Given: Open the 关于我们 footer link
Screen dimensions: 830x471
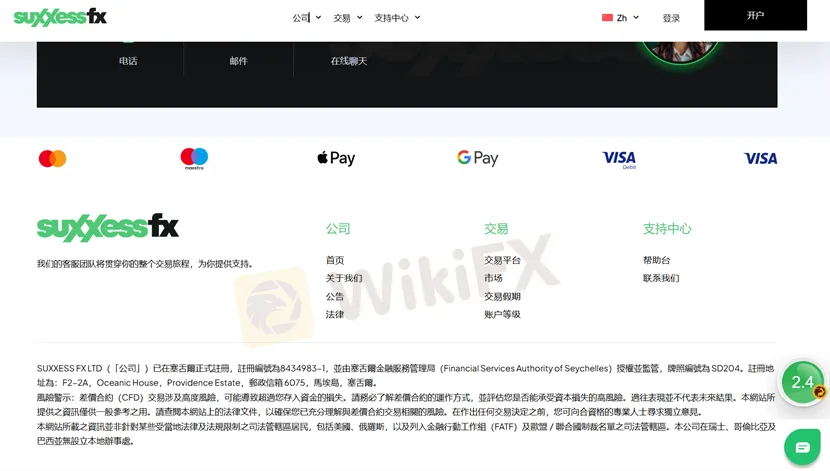Looking at the screenshot, I should tap(344, 278).
